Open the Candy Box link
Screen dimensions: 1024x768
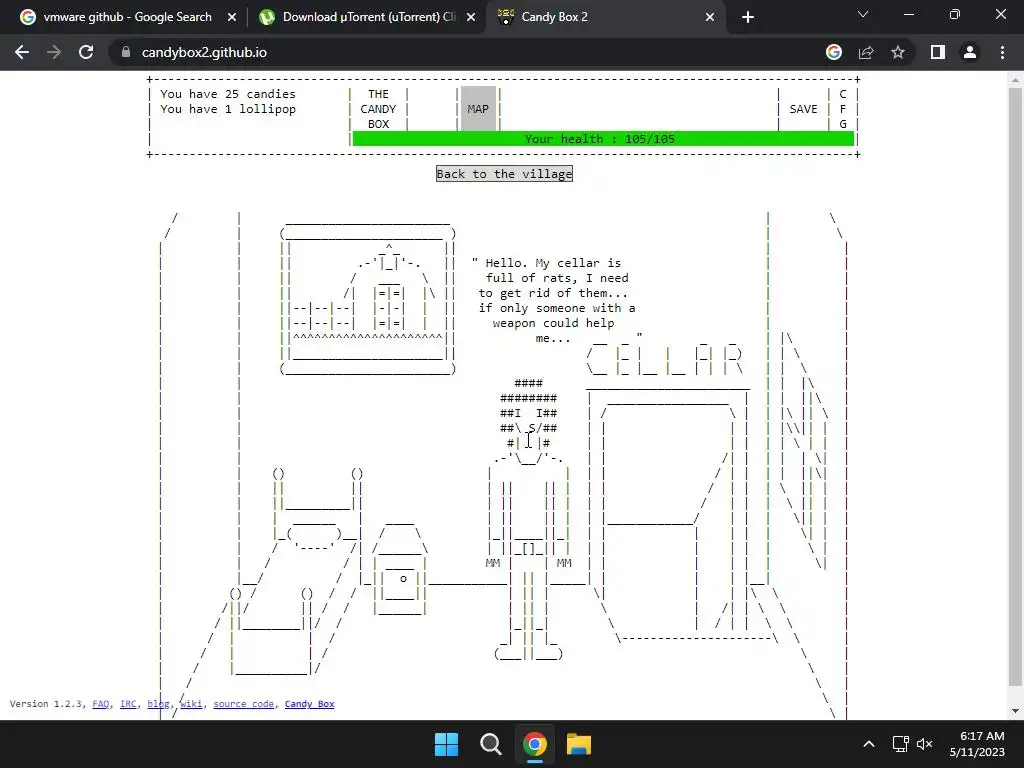pyautogui.click(x=310, y=704)
